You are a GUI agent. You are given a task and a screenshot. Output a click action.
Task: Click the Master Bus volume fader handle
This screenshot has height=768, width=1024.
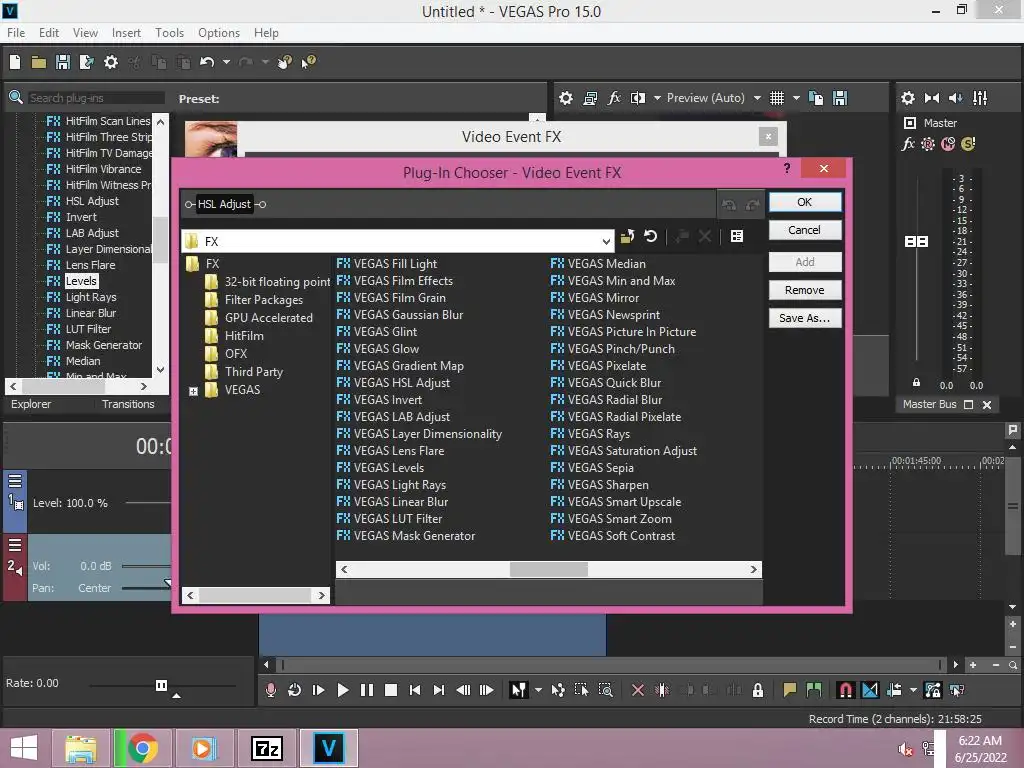(916, 242)
